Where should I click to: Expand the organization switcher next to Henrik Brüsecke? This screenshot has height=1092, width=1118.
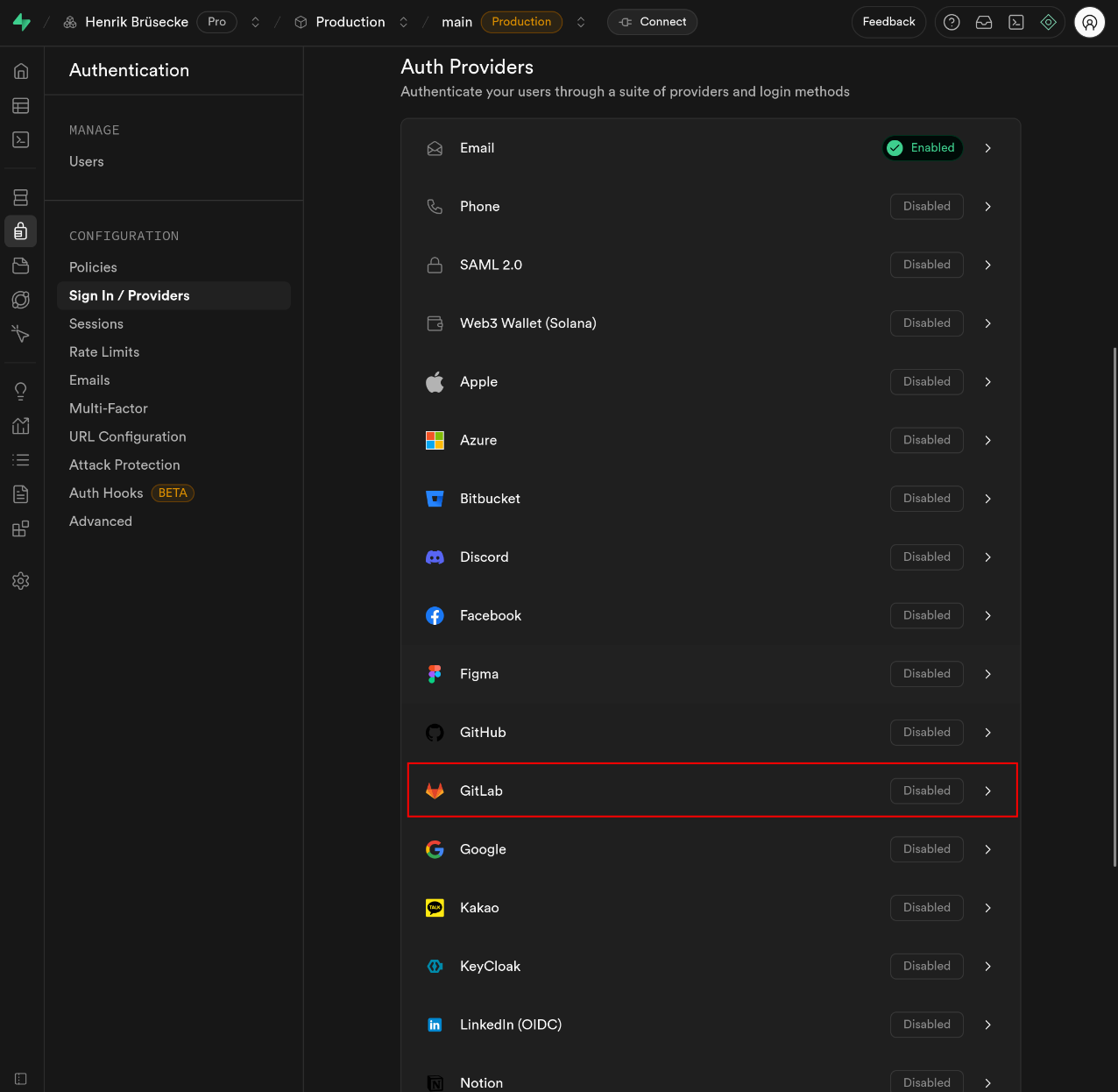(255, 22)
